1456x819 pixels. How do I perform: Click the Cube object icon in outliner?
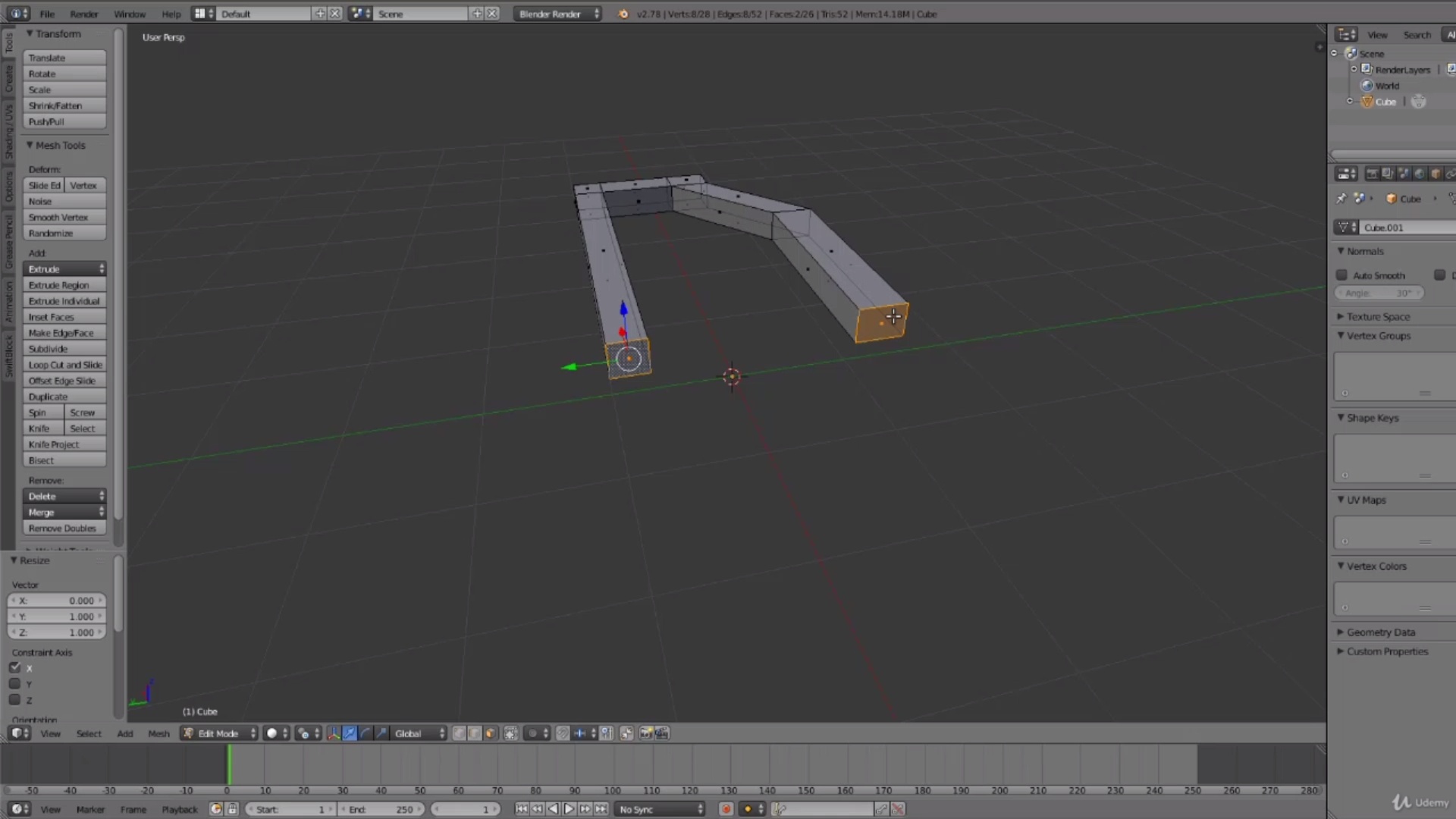coord(1367,102)
